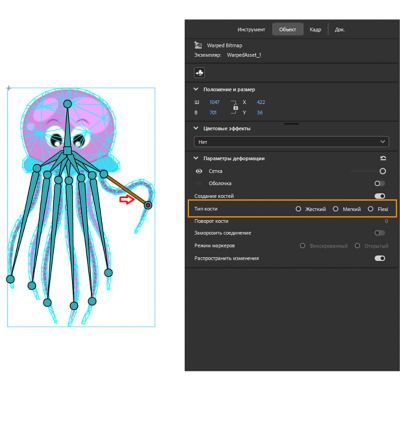Switch to the Кадр tab
This screenshot has width=400, height=423.
[315, 29]
